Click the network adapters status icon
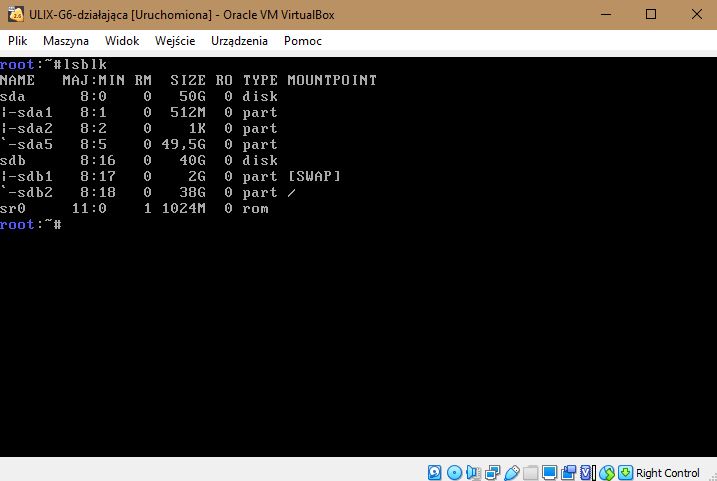This screenshot has width=717, height=481. pyautogui.click(x=492, y=472)
